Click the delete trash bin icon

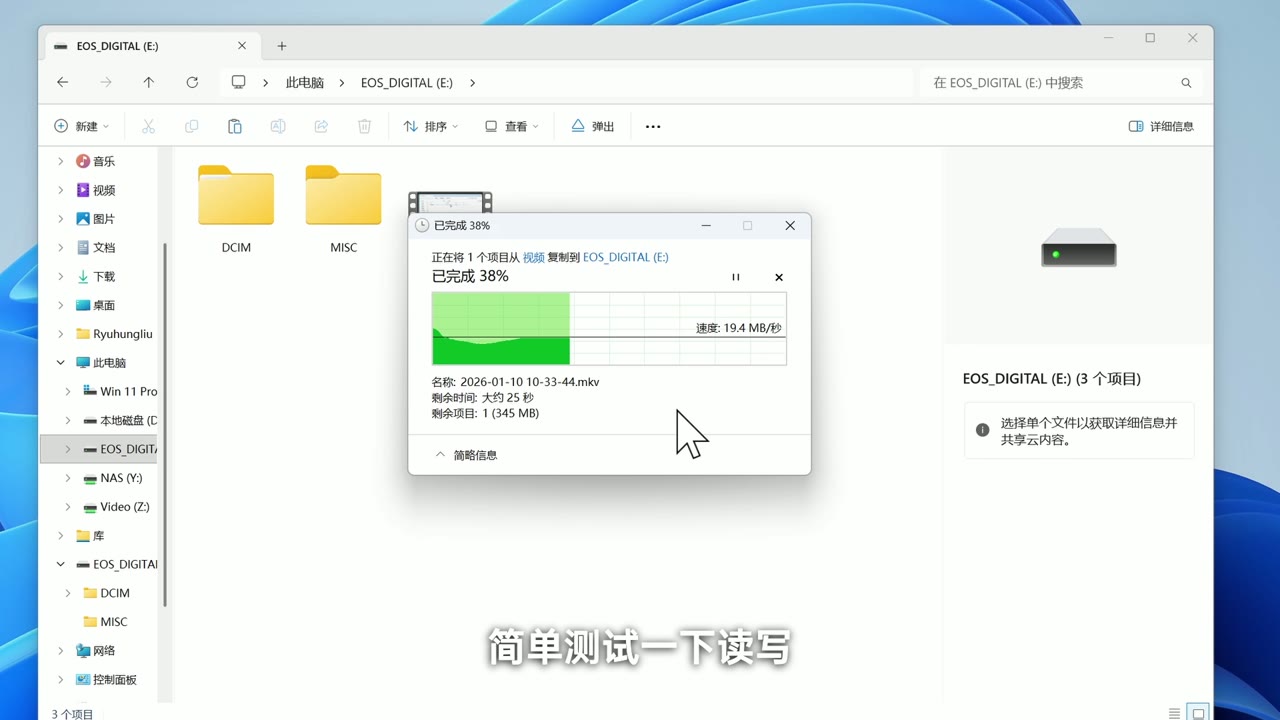(365, 126)
